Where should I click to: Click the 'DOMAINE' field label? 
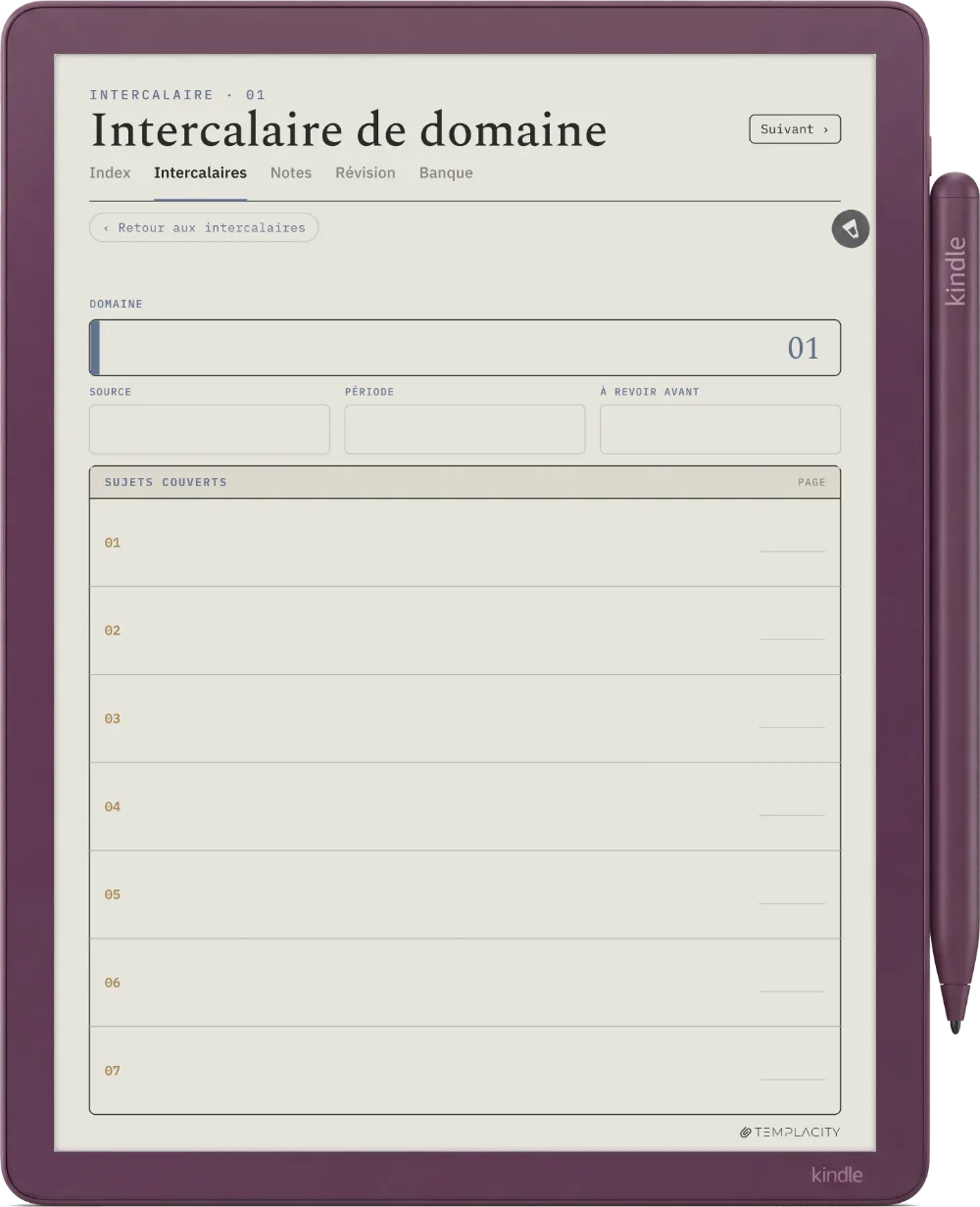coord(116,304)
